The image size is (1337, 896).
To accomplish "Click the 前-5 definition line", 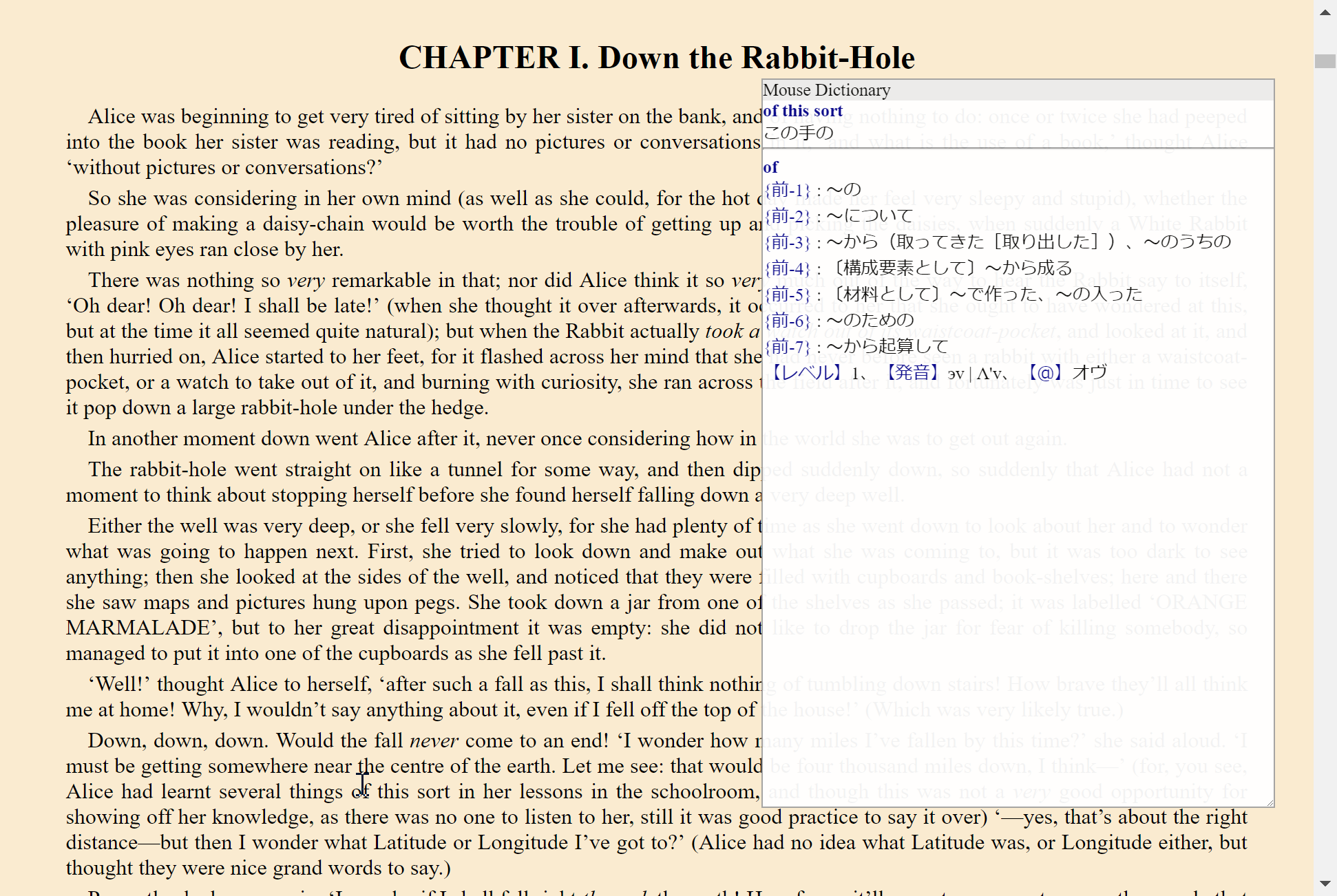I will [954, 295].
